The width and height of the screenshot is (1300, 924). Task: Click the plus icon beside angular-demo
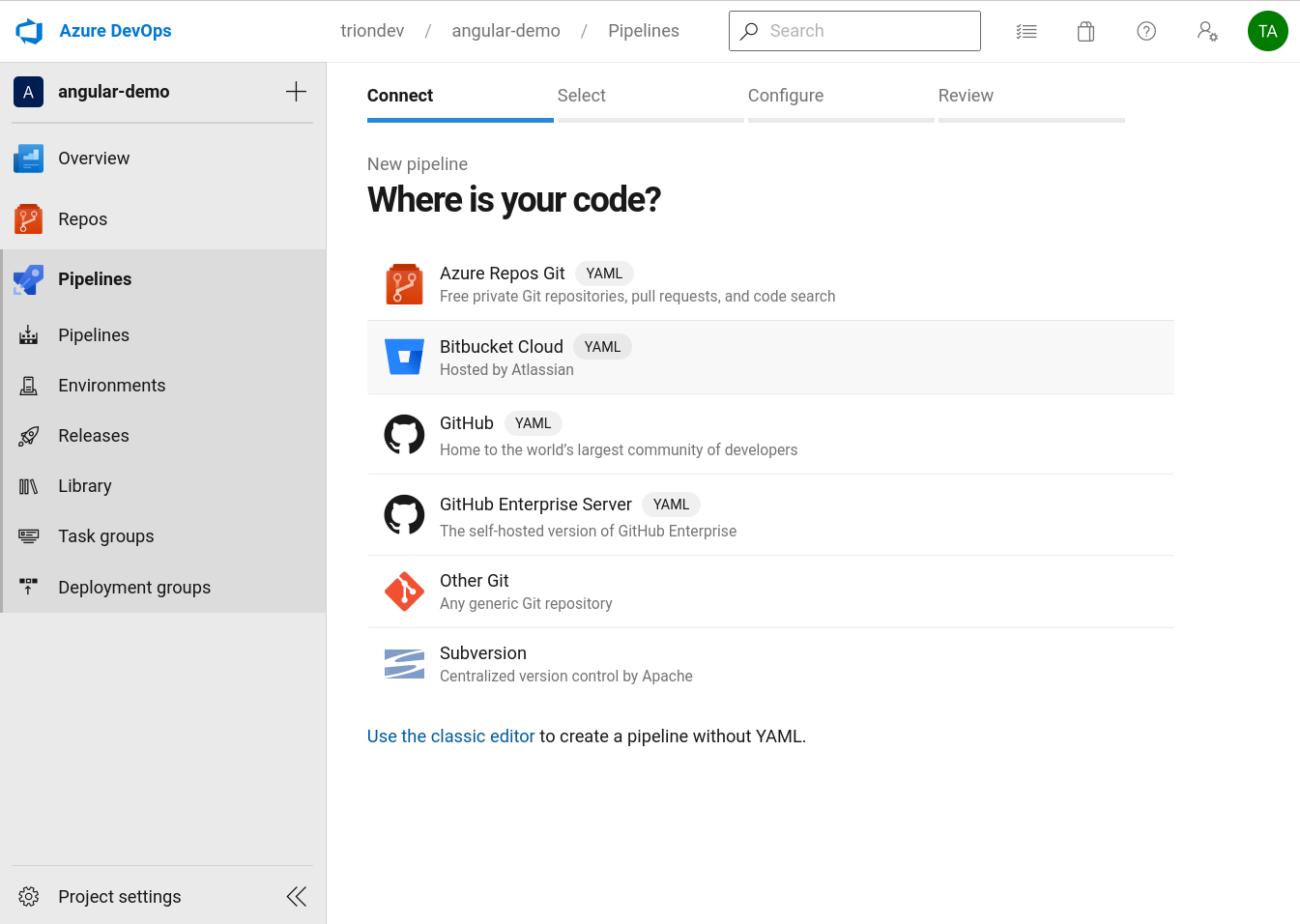(x=296, y=92)
